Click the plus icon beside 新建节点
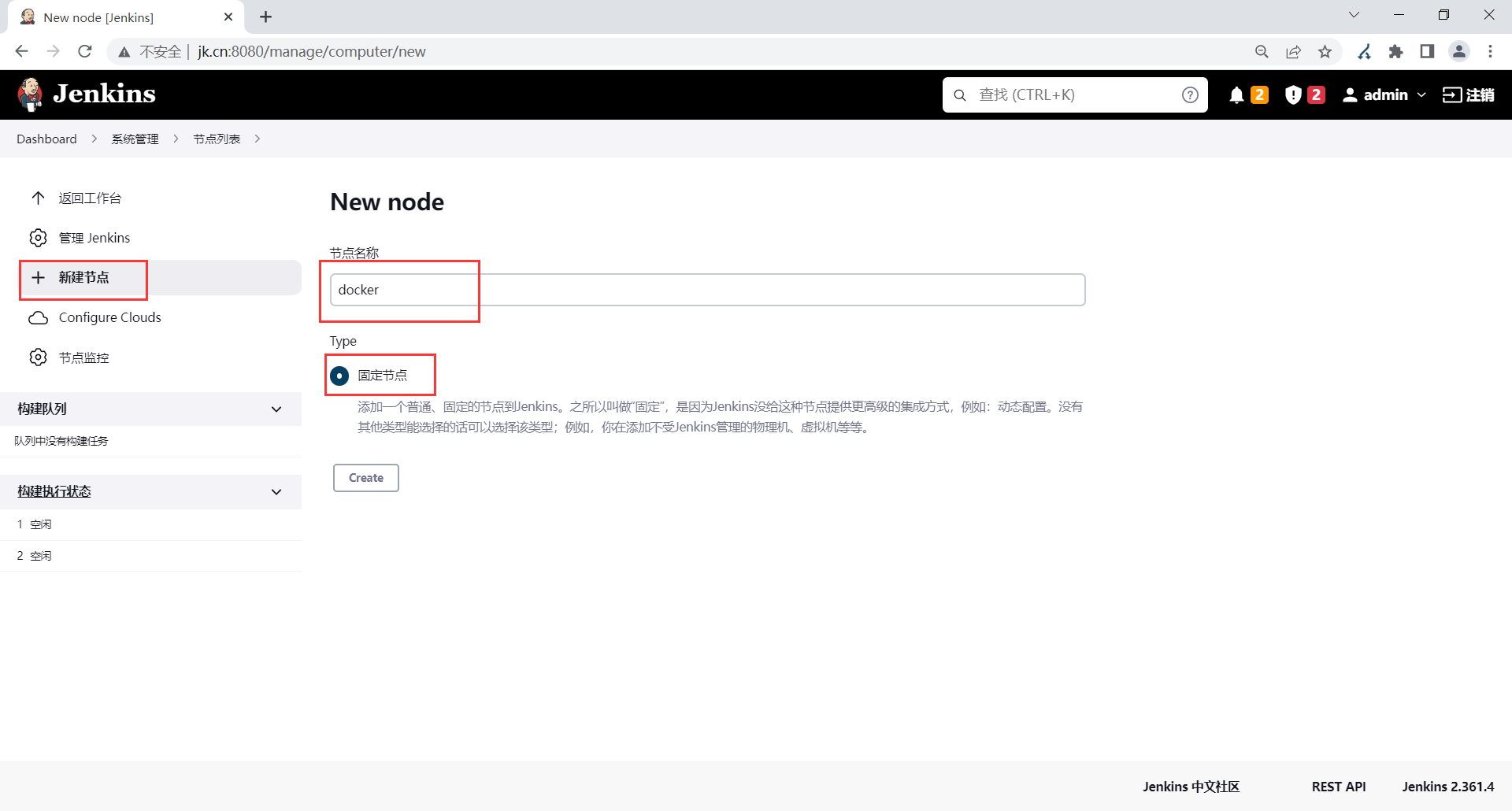The image size is (1512, 811). [38, 277]
